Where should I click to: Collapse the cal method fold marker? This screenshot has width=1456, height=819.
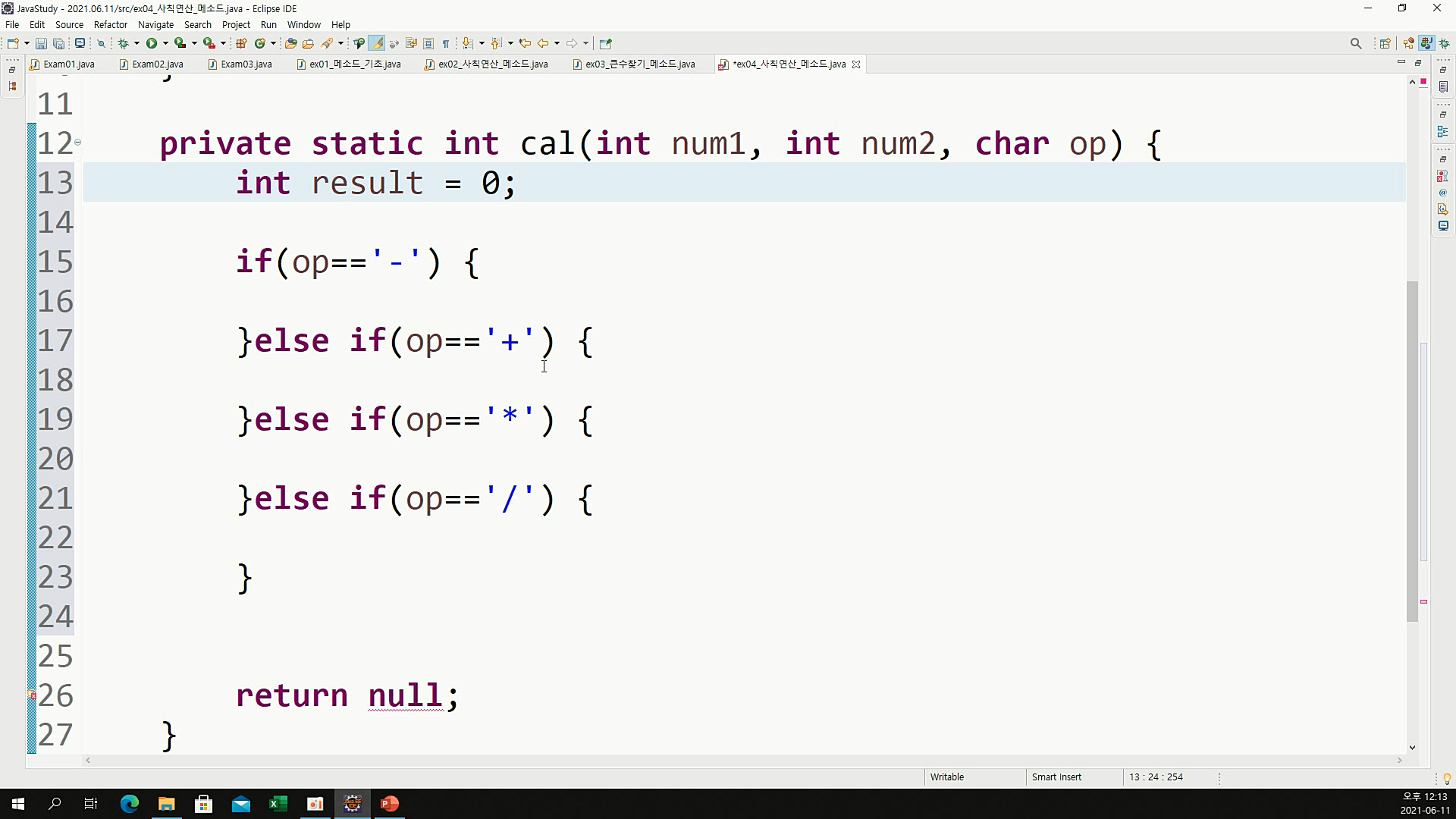point(77,143)
